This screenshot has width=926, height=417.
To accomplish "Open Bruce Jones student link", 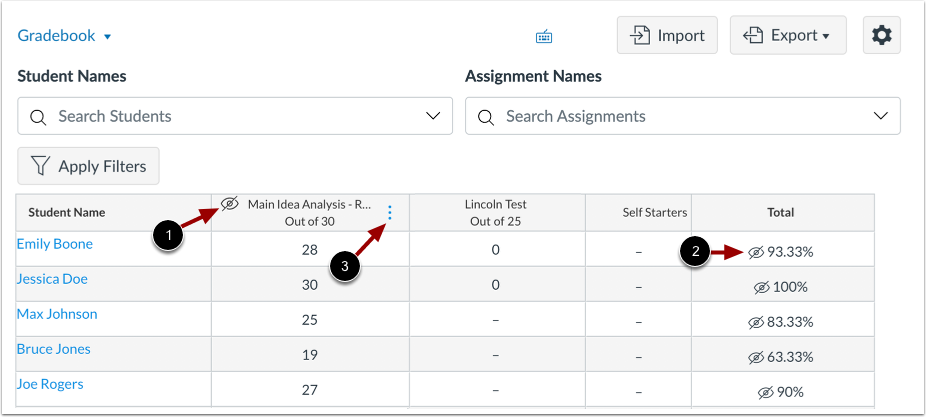I will coord(54,349).
